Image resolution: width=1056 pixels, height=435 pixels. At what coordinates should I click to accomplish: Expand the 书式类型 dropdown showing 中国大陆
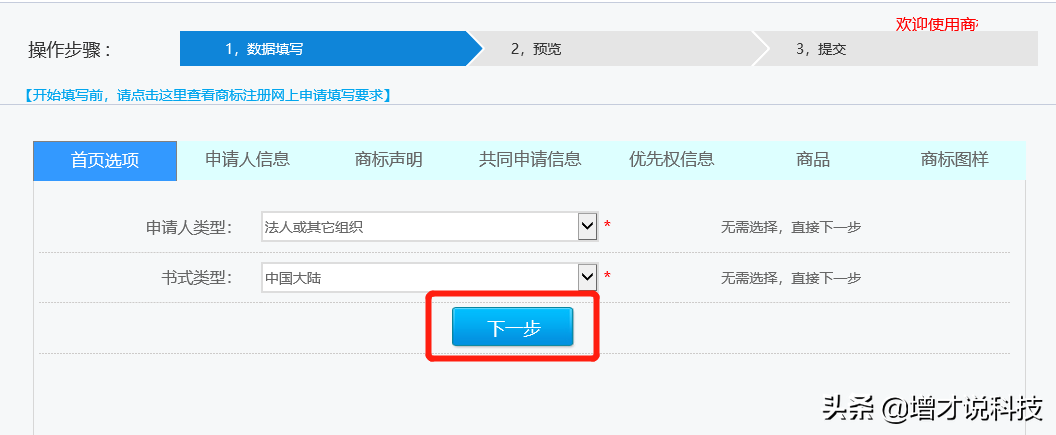click(588, 277)
